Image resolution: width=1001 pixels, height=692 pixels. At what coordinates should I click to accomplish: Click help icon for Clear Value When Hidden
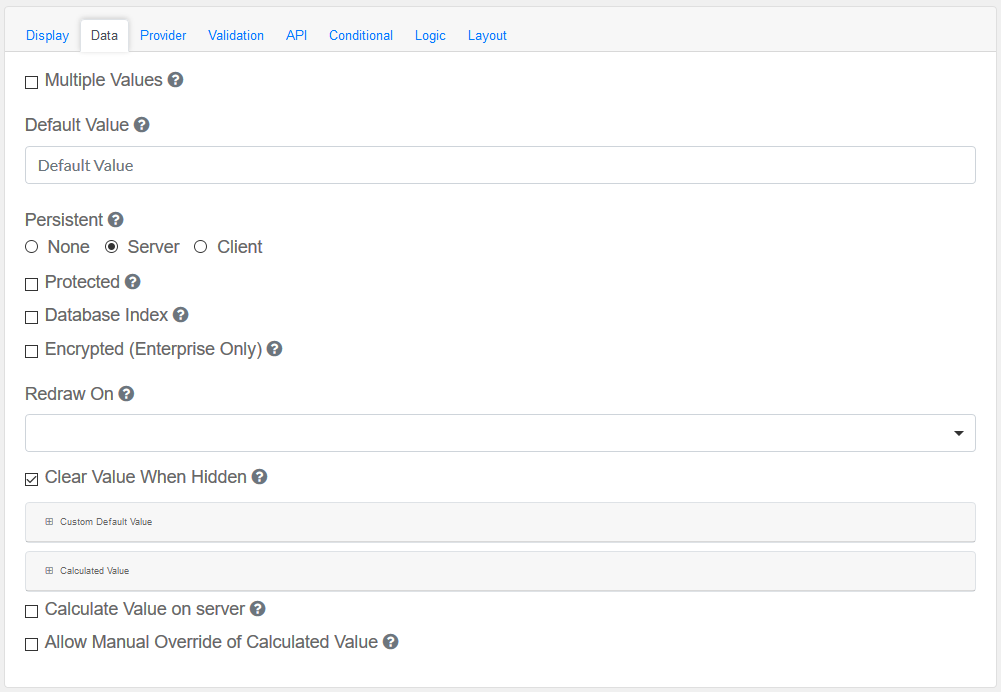point(260,477)
